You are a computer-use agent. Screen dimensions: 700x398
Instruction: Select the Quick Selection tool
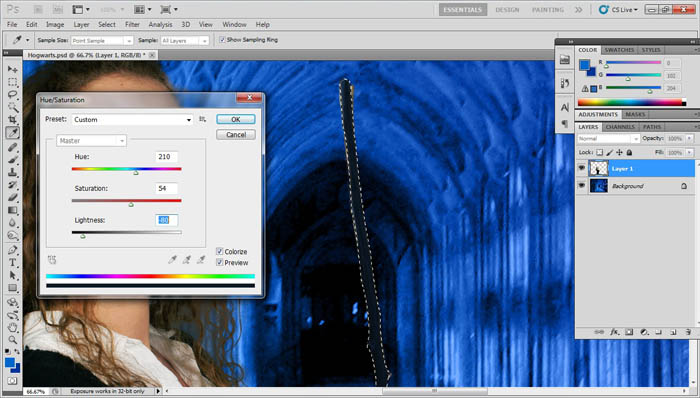tap(12, 108)
